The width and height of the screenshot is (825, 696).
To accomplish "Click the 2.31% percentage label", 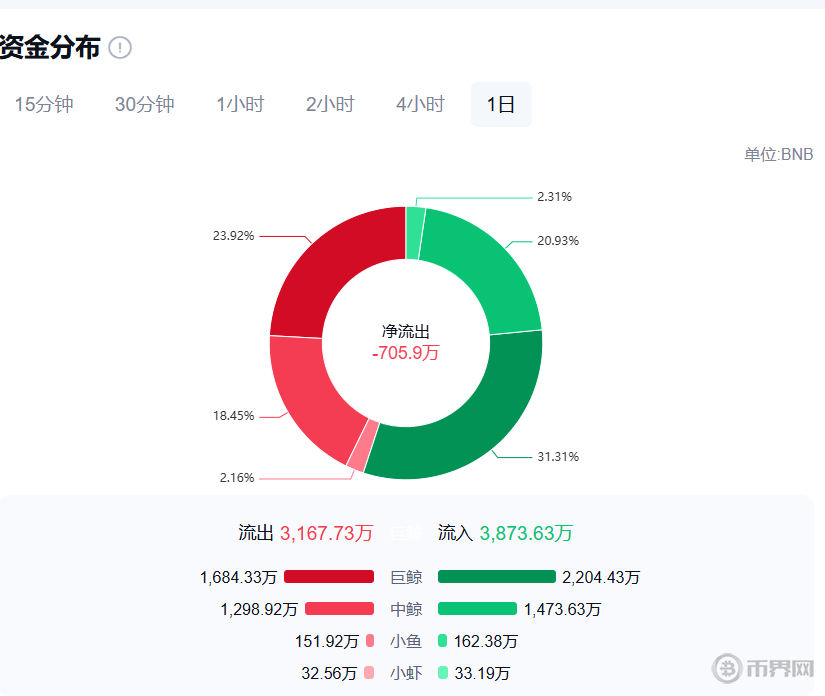I will pyautogui.click(x=554, y=197).
